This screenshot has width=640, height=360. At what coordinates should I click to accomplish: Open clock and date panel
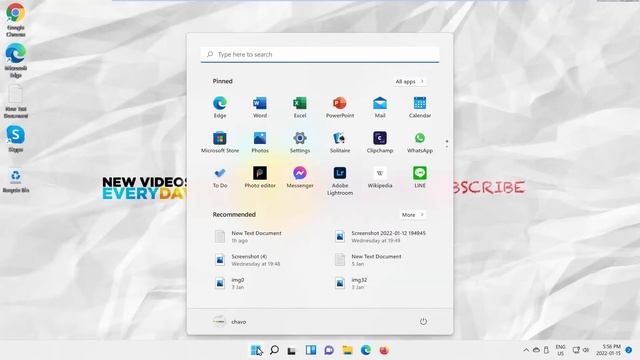click(608, 350)
